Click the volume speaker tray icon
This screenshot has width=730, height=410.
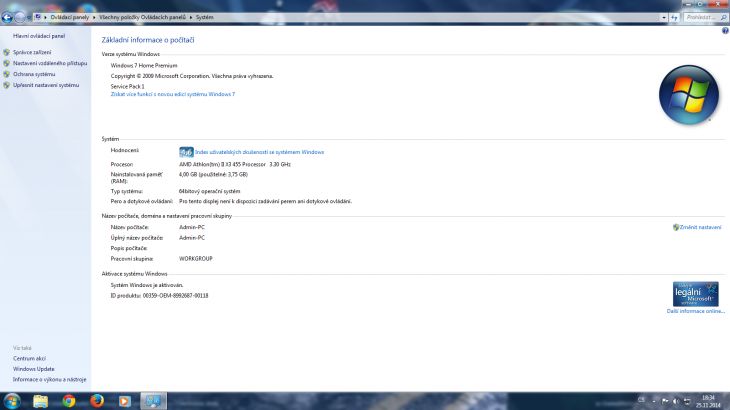676,401
